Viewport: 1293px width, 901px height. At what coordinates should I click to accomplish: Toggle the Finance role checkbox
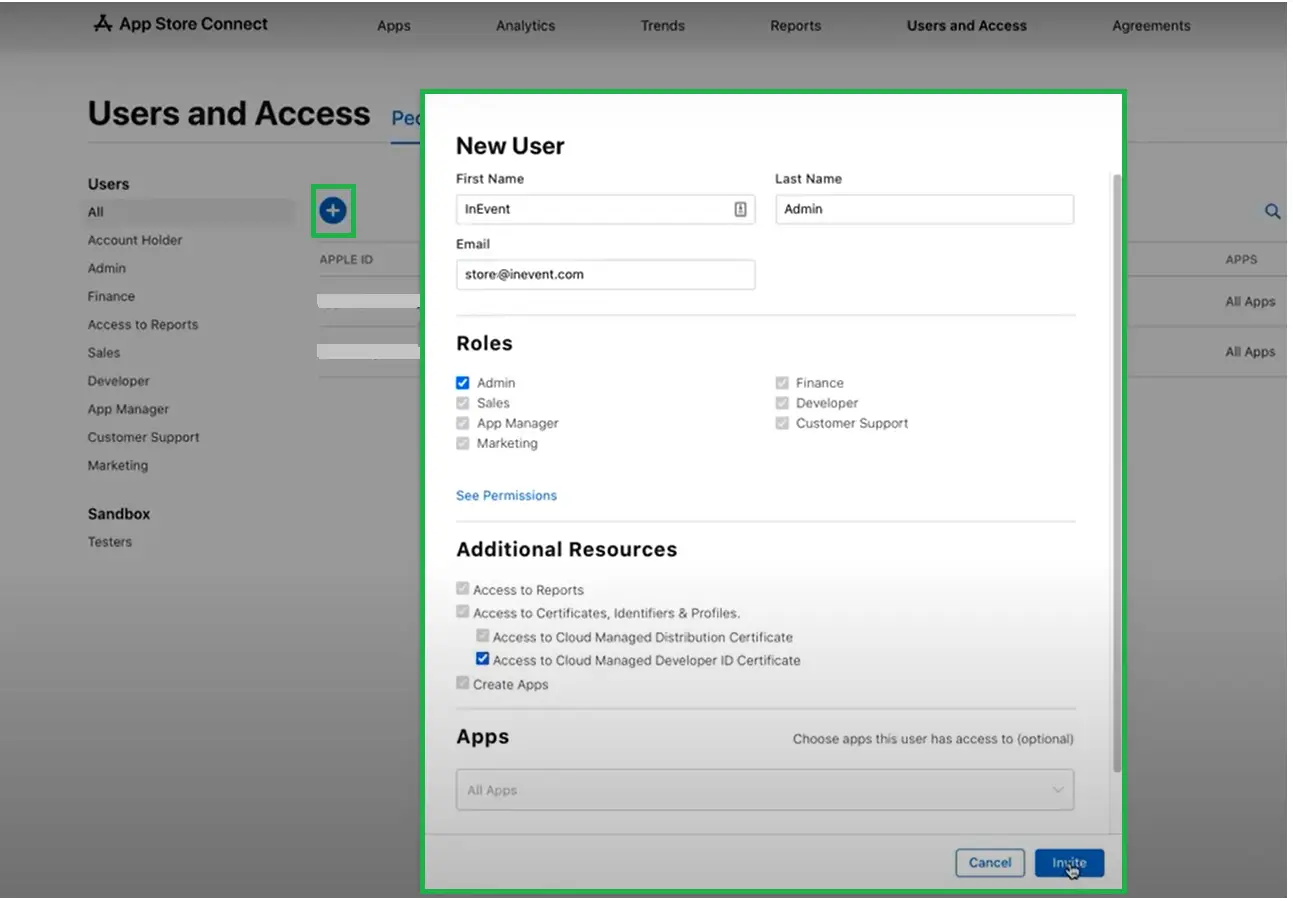[782, 383]
